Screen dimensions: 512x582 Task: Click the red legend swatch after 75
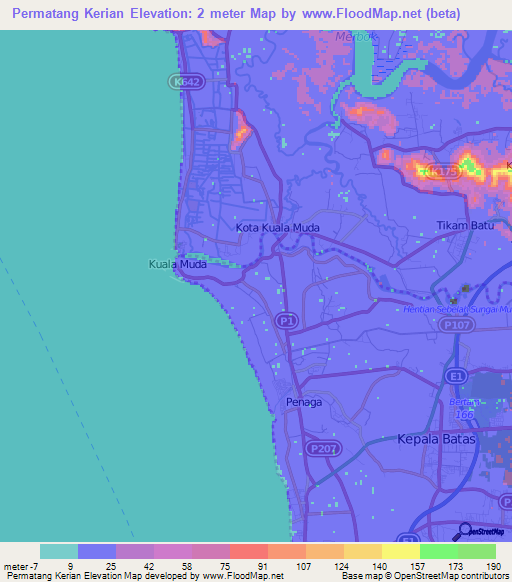[x=249, y=551]
